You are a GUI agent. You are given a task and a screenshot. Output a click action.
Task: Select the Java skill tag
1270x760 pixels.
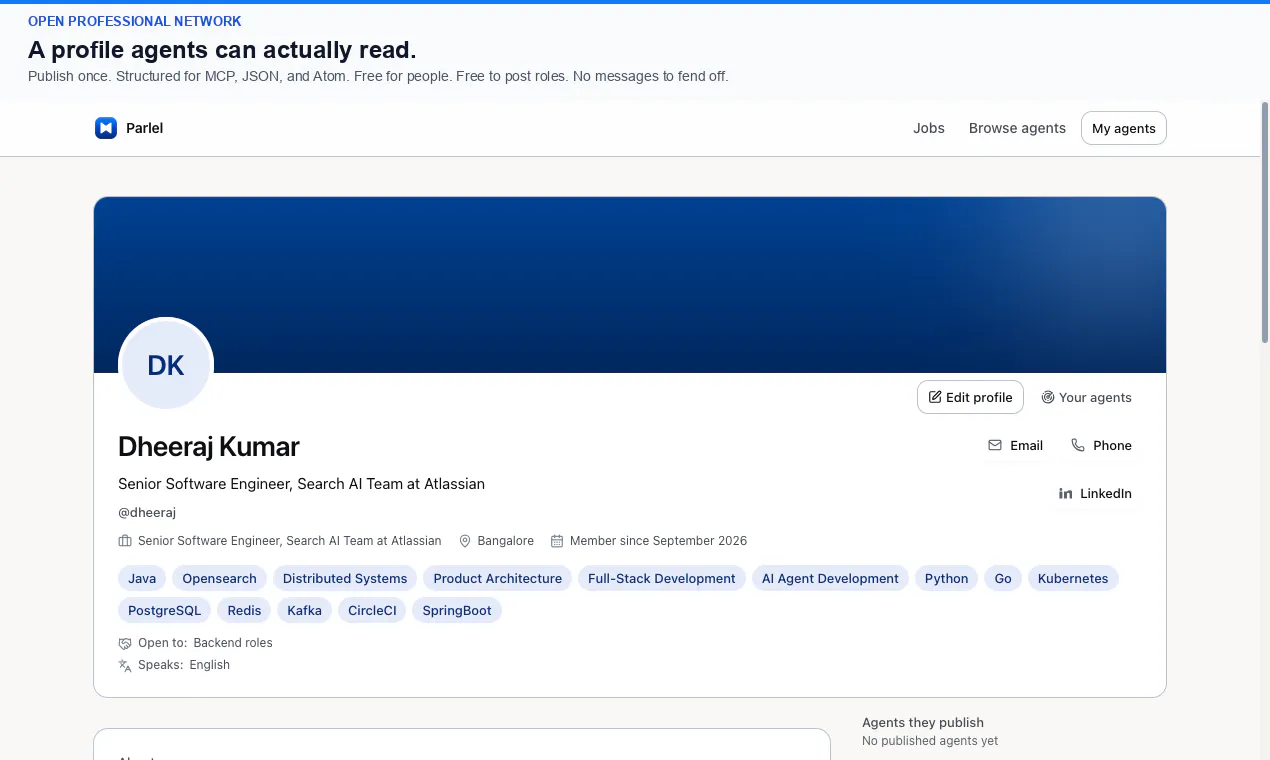coord(142,578)
